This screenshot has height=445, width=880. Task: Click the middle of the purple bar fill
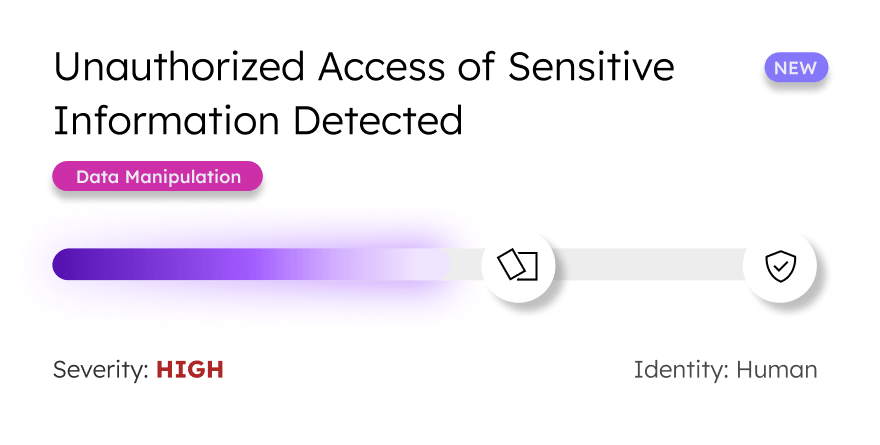tap(250, 265)
